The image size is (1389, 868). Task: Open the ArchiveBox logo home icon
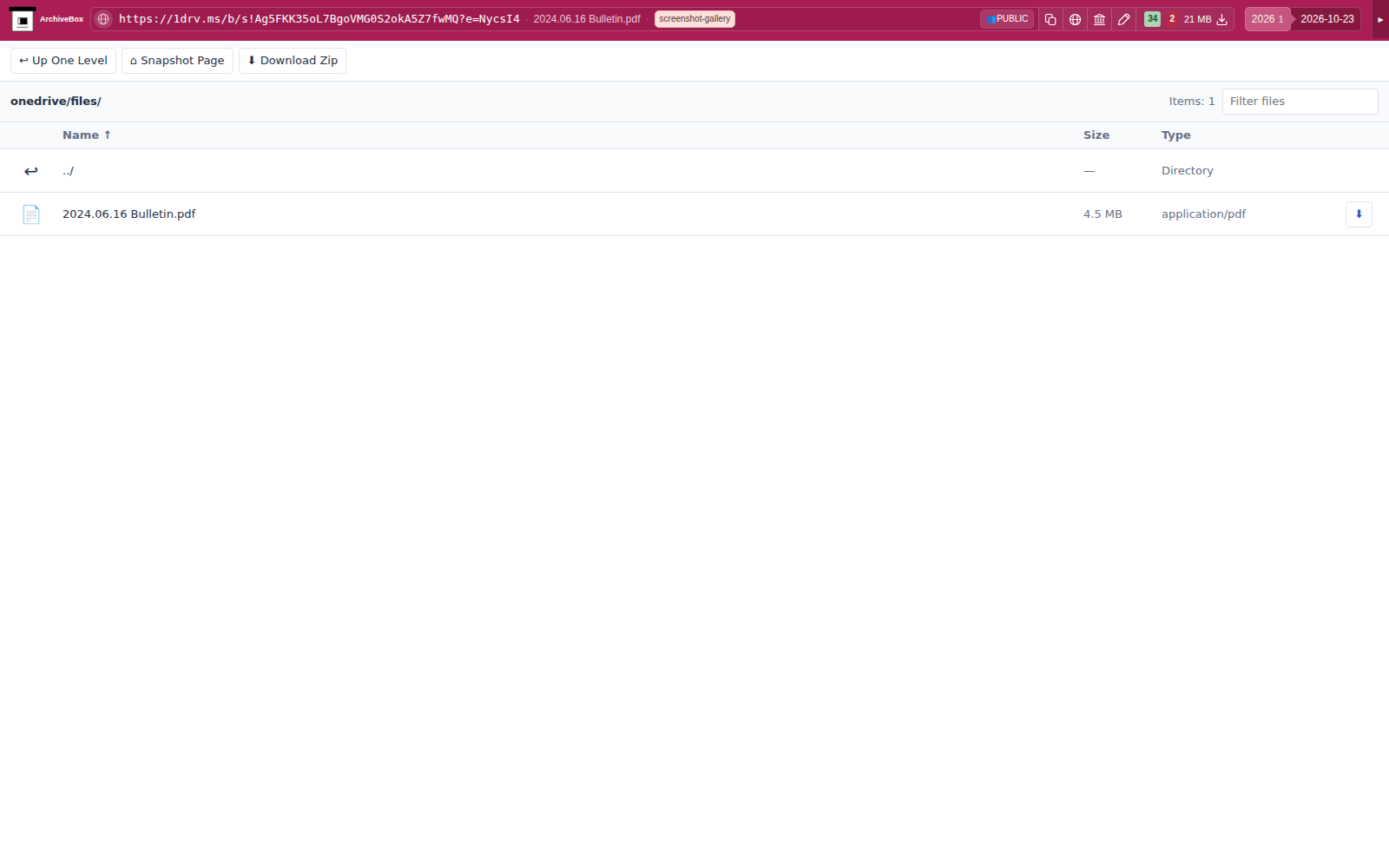(23, 19)
